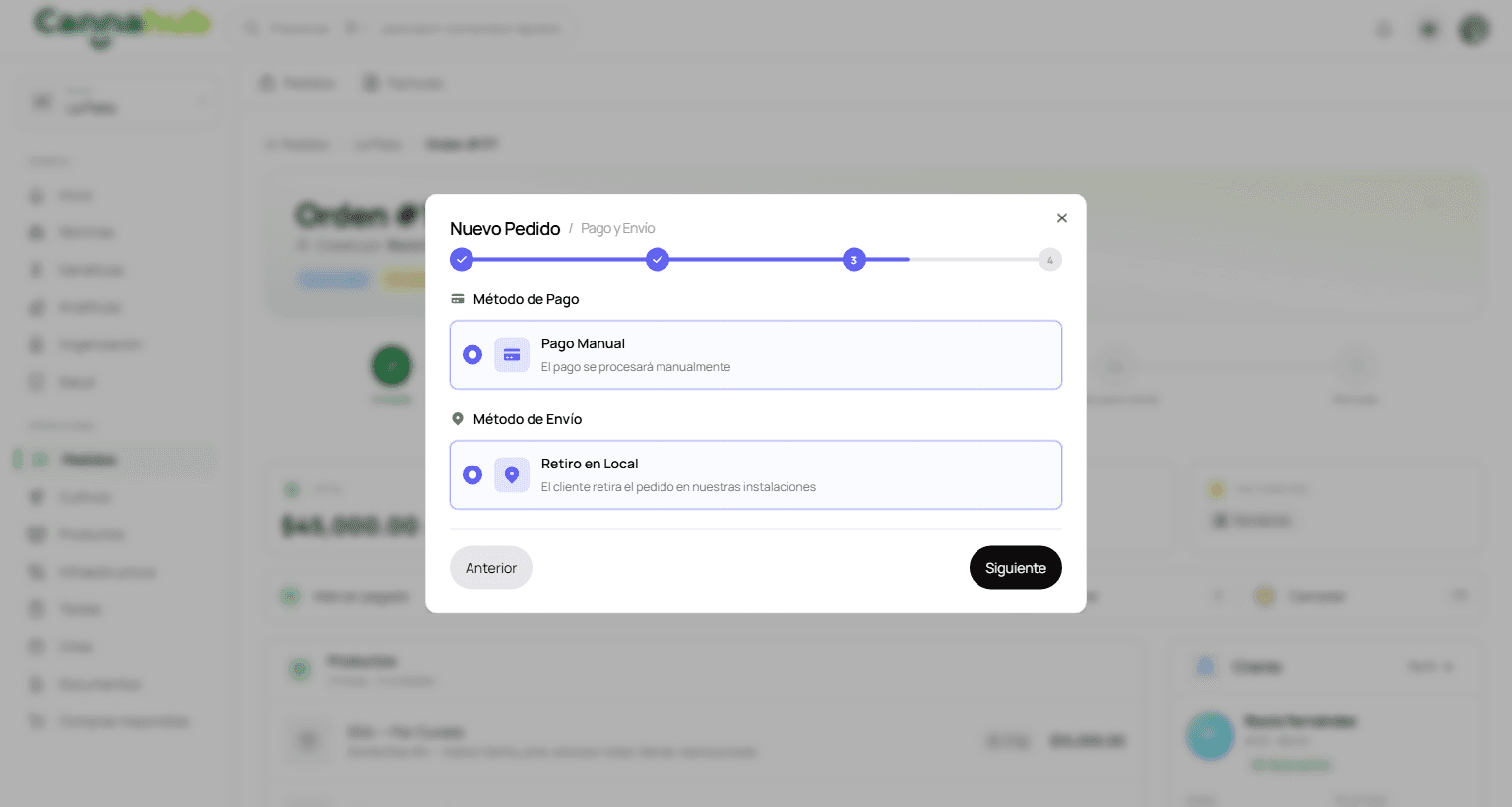Close the Nuevo Pedido dialog
The width and height of the screenshot is (1512, 807).
click(x=1061, y=218)
